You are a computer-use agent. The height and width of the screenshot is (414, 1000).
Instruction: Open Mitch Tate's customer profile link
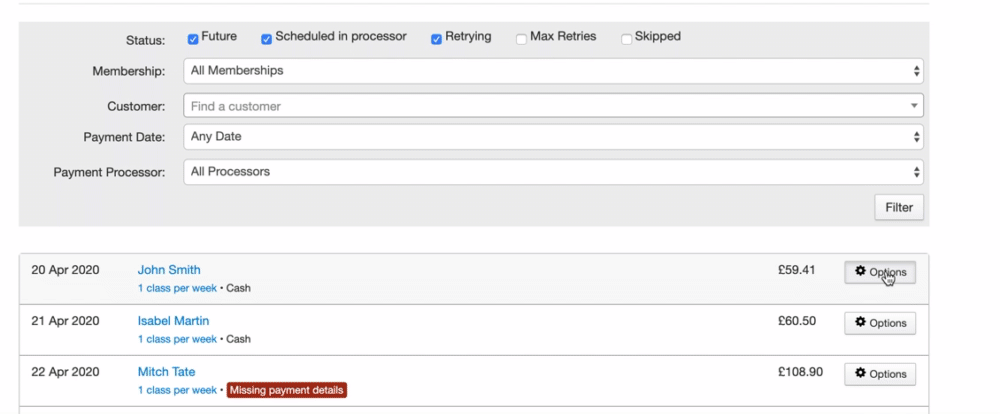(x=166, y=372)
